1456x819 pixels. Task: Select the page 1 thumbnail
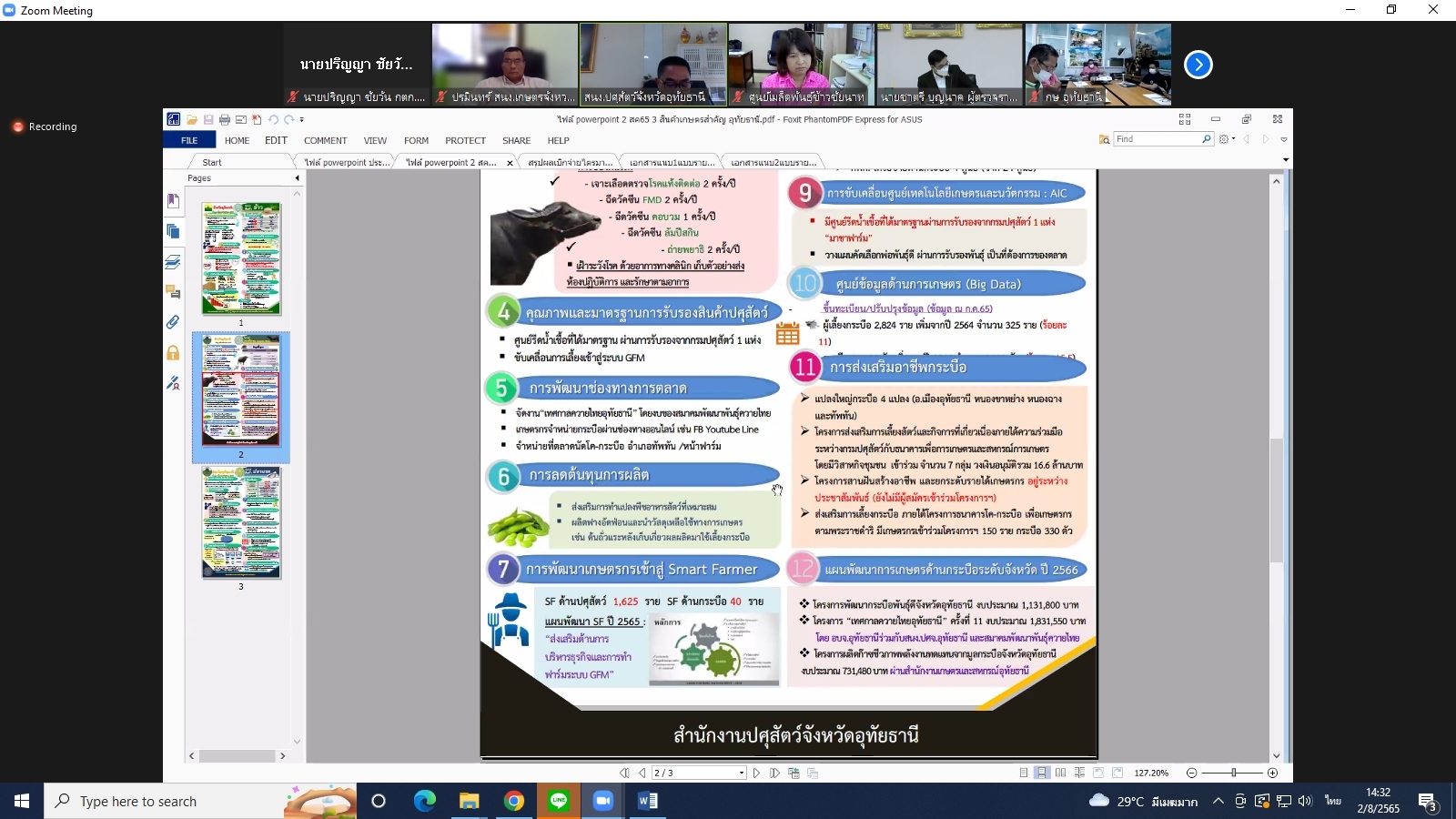[241, 258]
